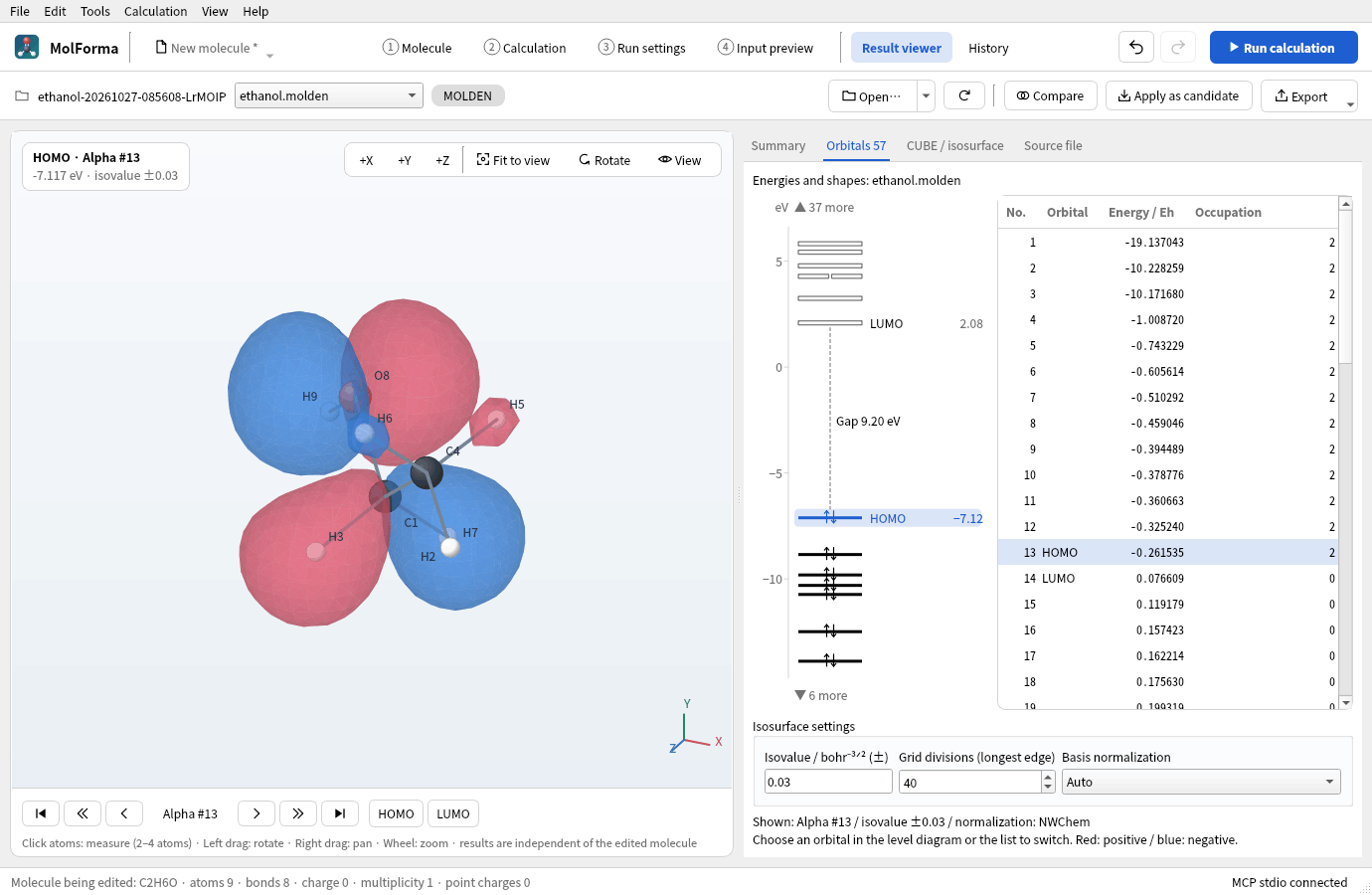Image resolution: width=1372 pixels, height=895 pixels.
Task: Increment grid divisions stepper
Action: point(1048,777)
